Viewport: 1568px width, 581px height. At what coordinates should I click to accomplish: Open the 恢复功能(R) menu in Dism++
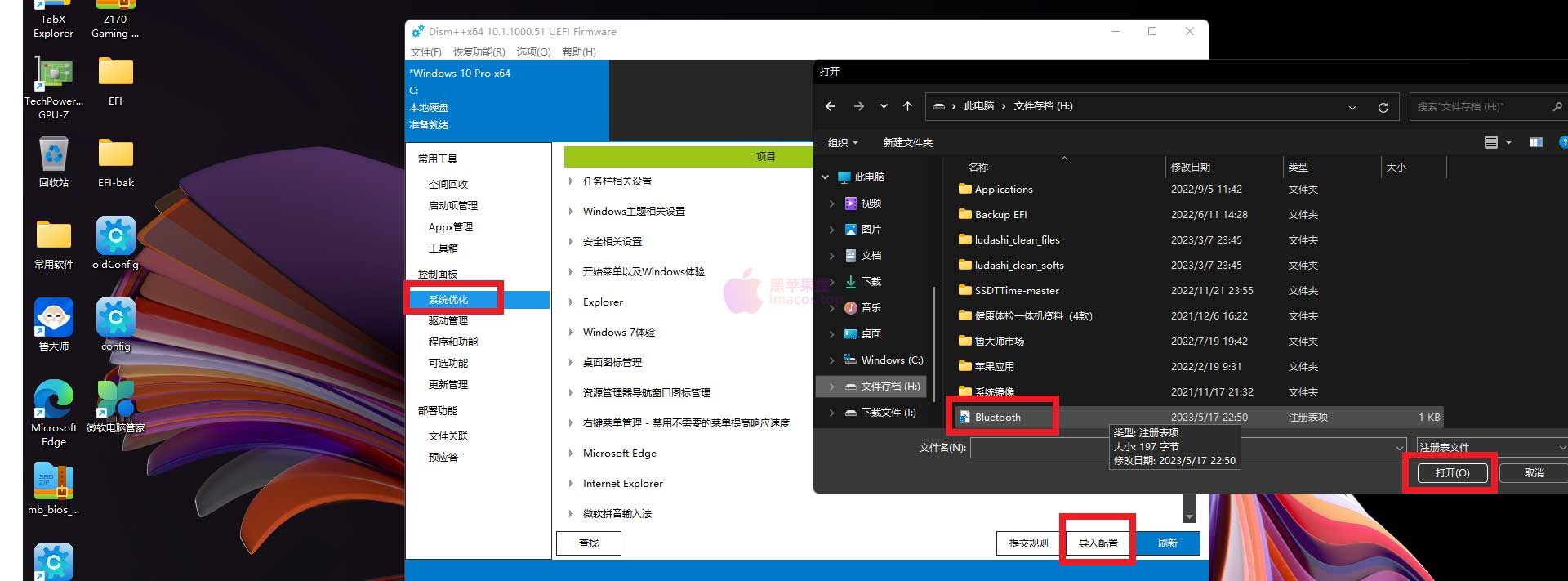coord(479,51)
